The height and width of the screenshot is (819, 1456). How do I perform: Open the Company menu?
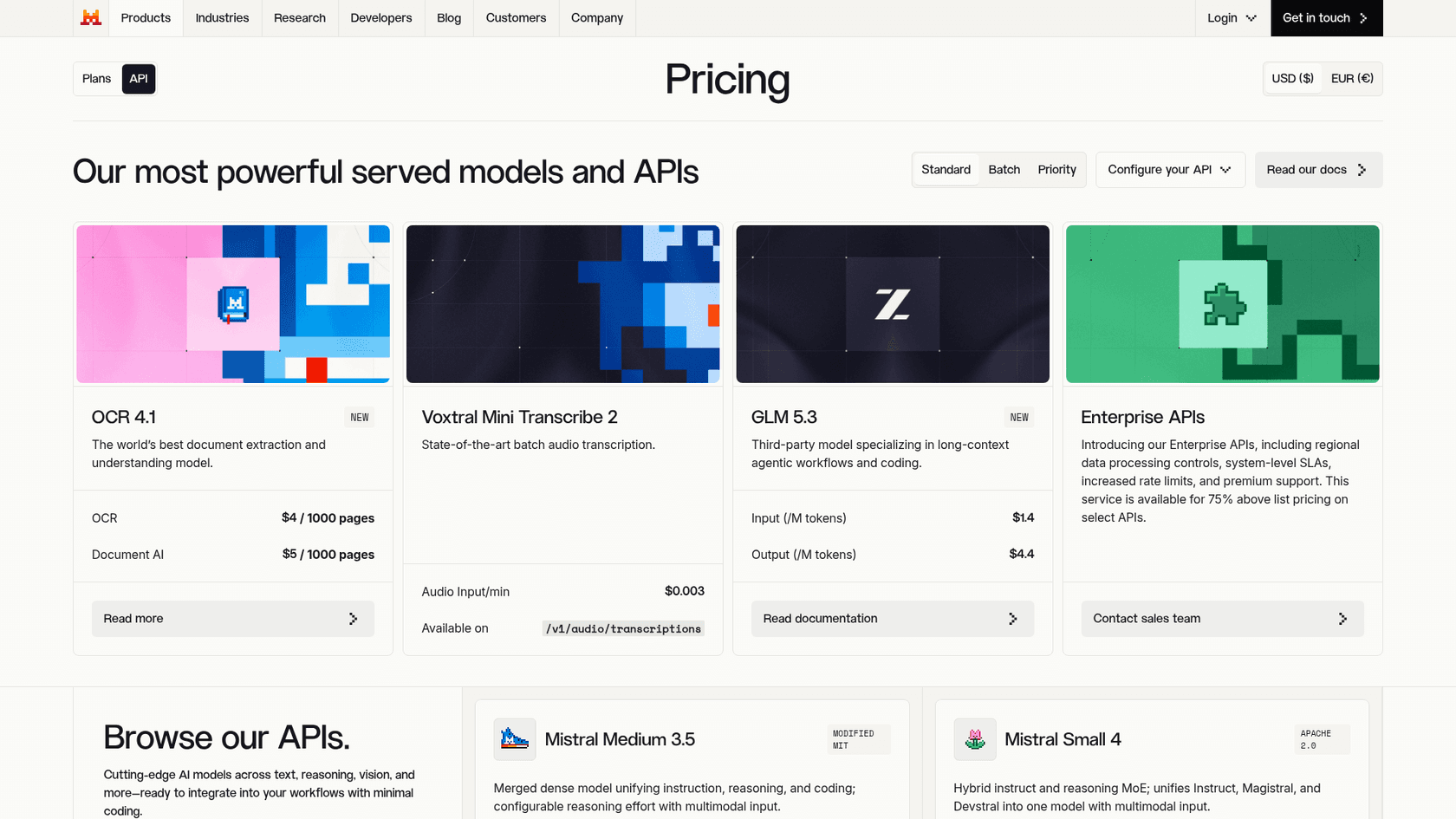pos(597,17)
